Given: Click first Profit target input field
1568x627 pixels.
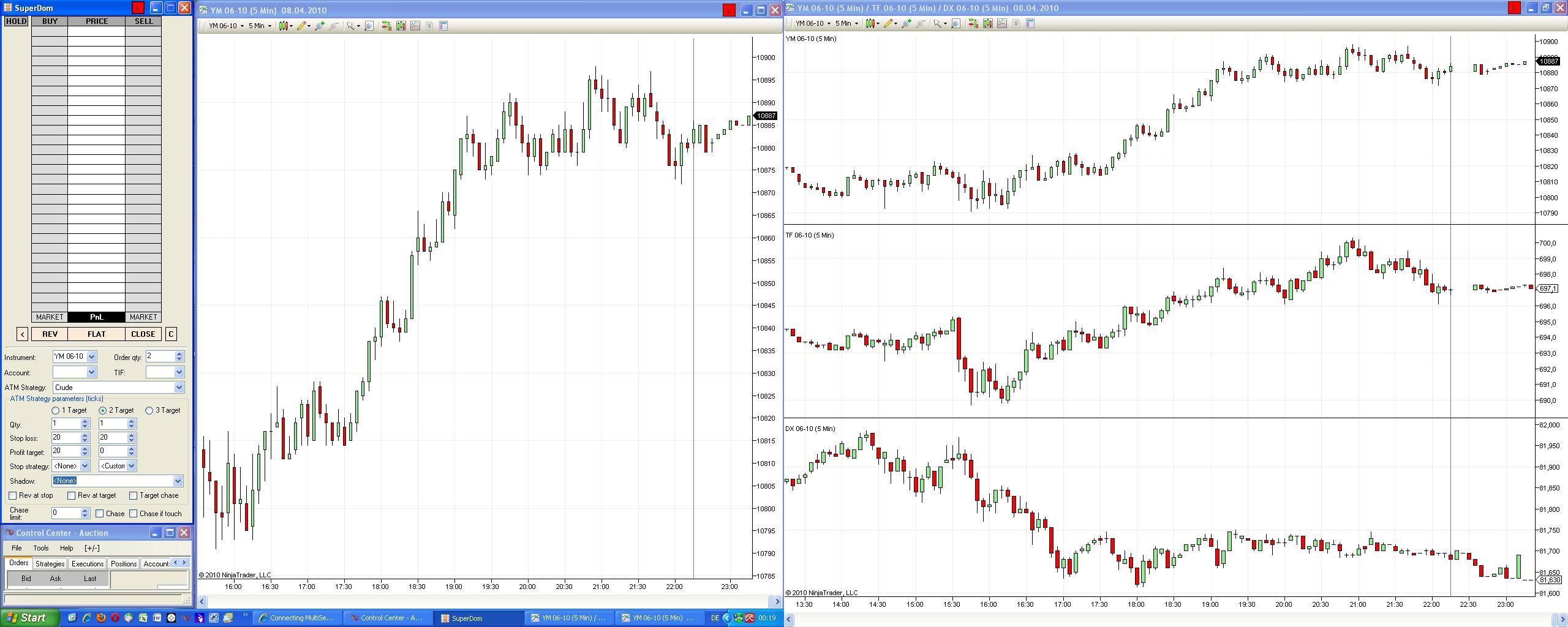Looking at the screenshot, I should tap(66, 451).
